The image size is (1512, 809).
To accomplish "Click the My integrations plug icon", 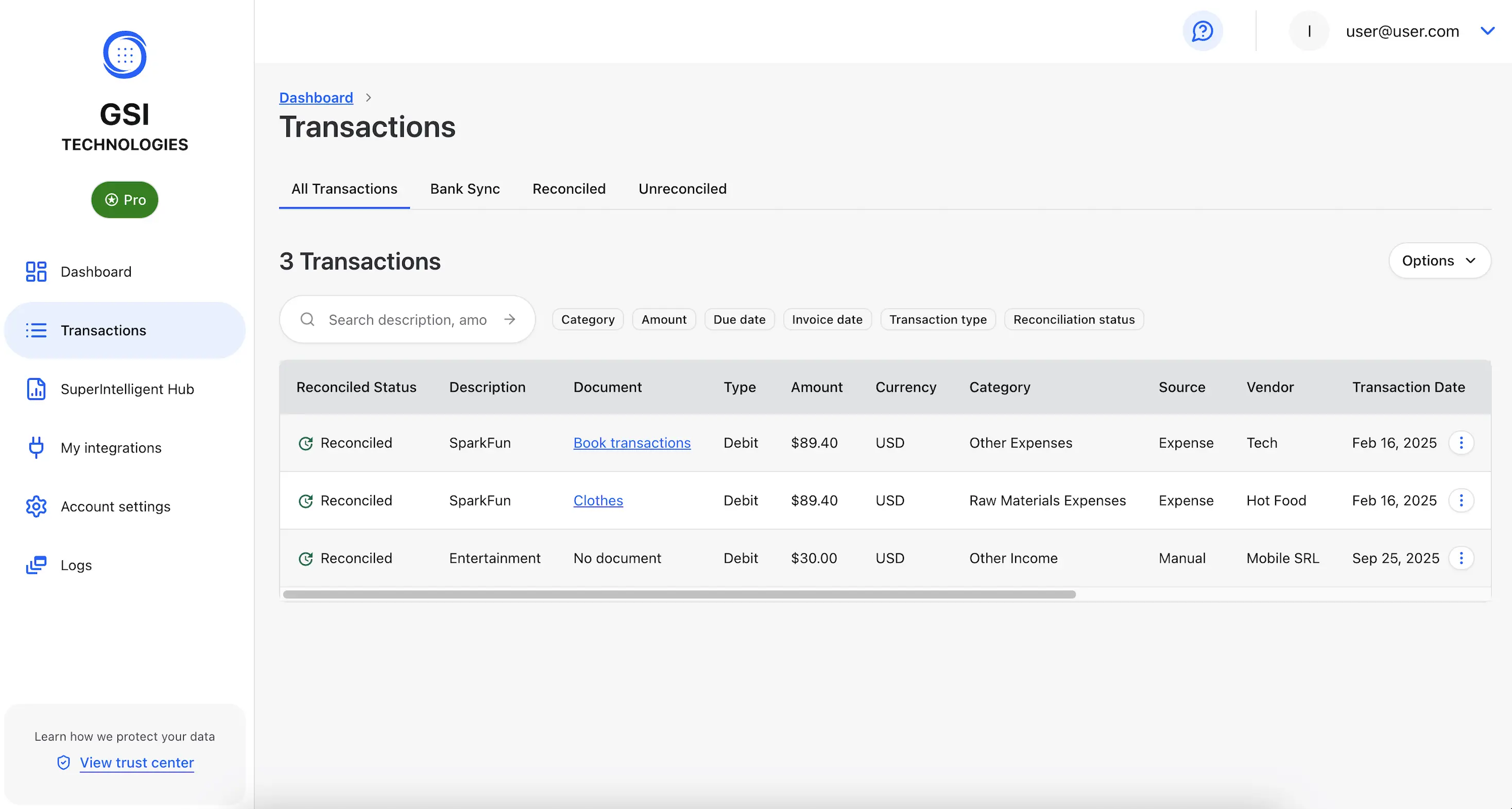I will [36, 448].
